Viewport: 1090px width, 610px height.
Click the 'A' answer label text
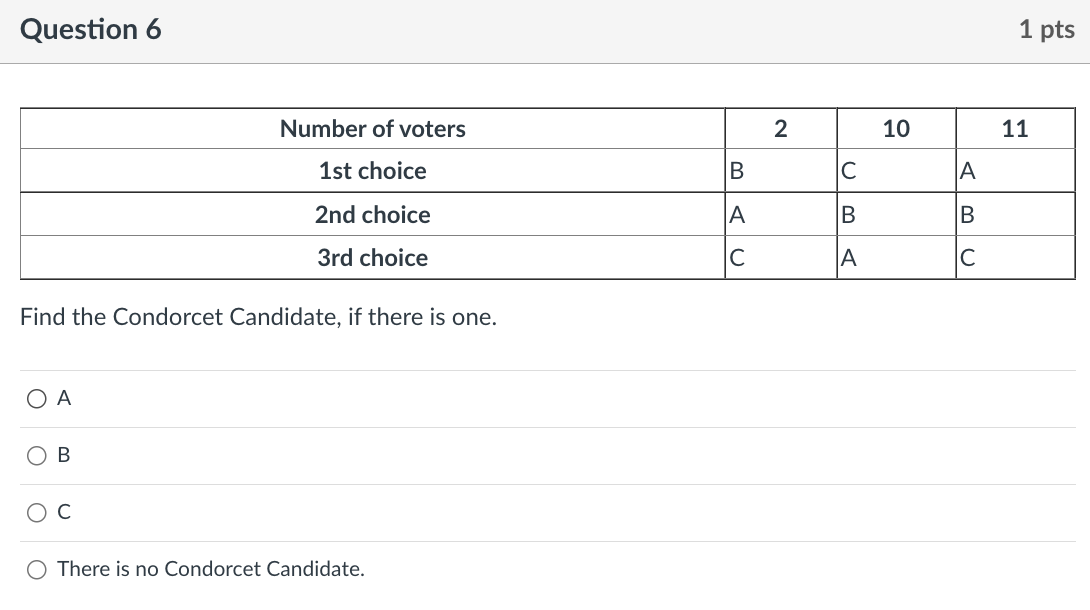64,398
